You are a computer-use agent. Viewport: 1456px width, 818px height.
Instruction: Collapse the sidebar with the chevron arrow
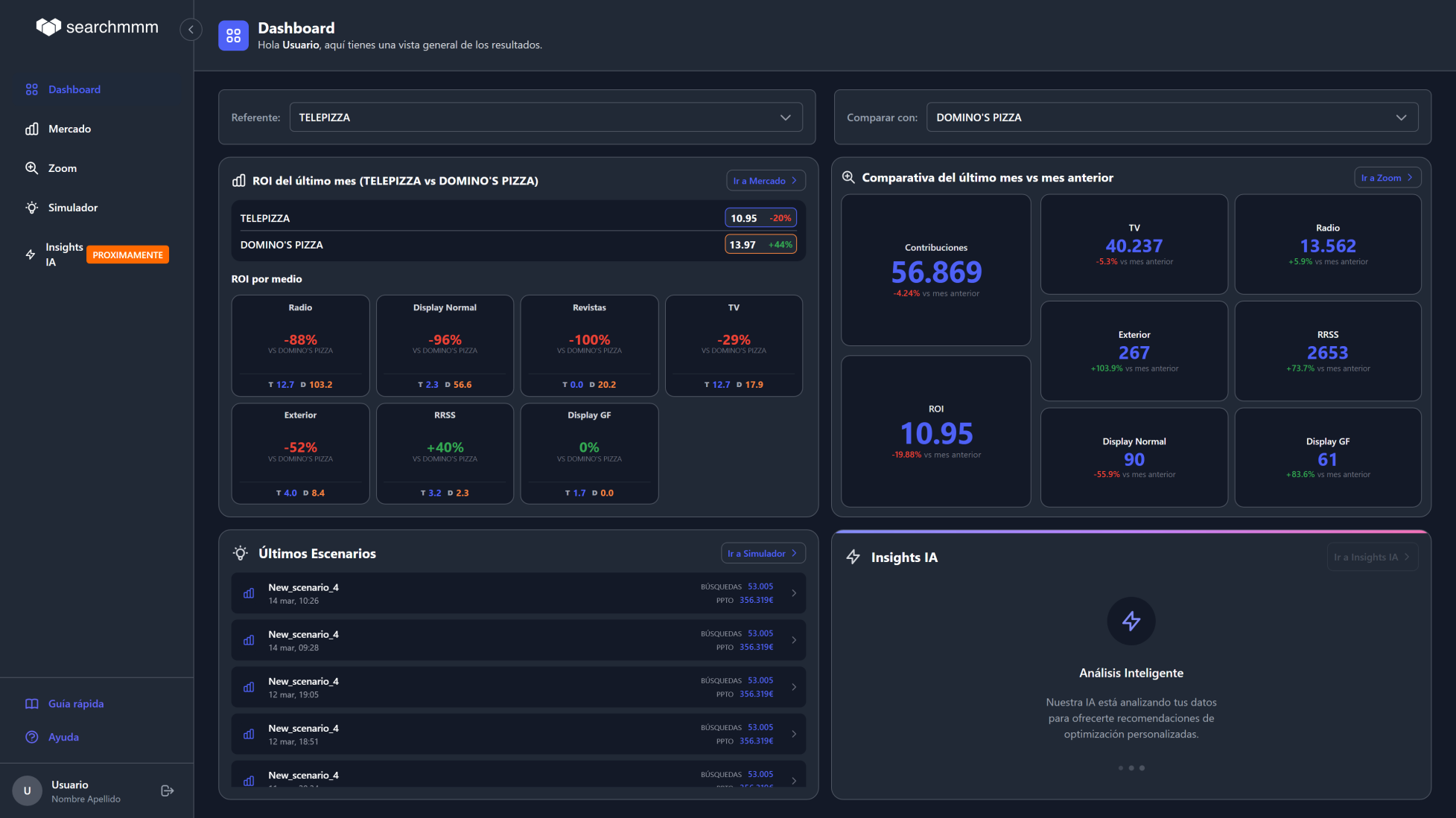(x=191, y=29)
